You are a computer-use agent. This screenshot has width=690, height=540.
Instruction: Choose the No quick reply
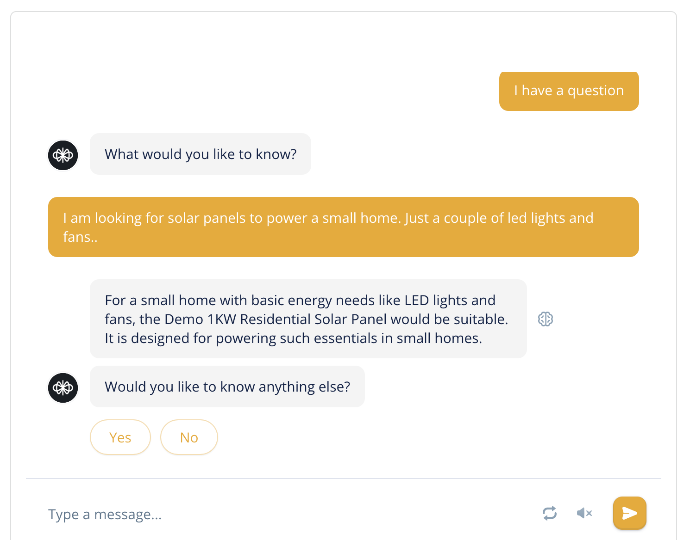tap(189, 437)
